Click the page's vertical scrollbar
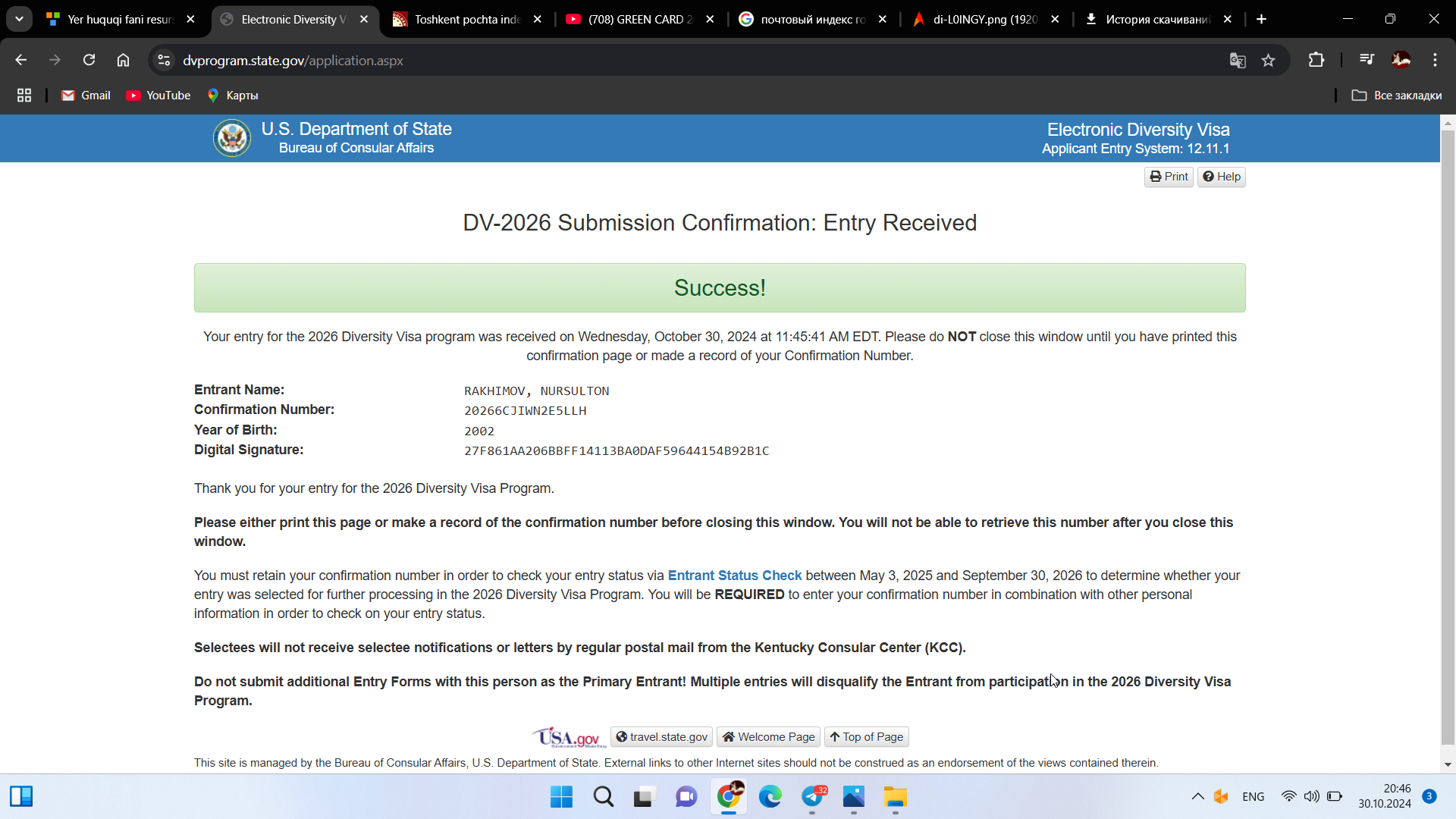 [1448, 440]
